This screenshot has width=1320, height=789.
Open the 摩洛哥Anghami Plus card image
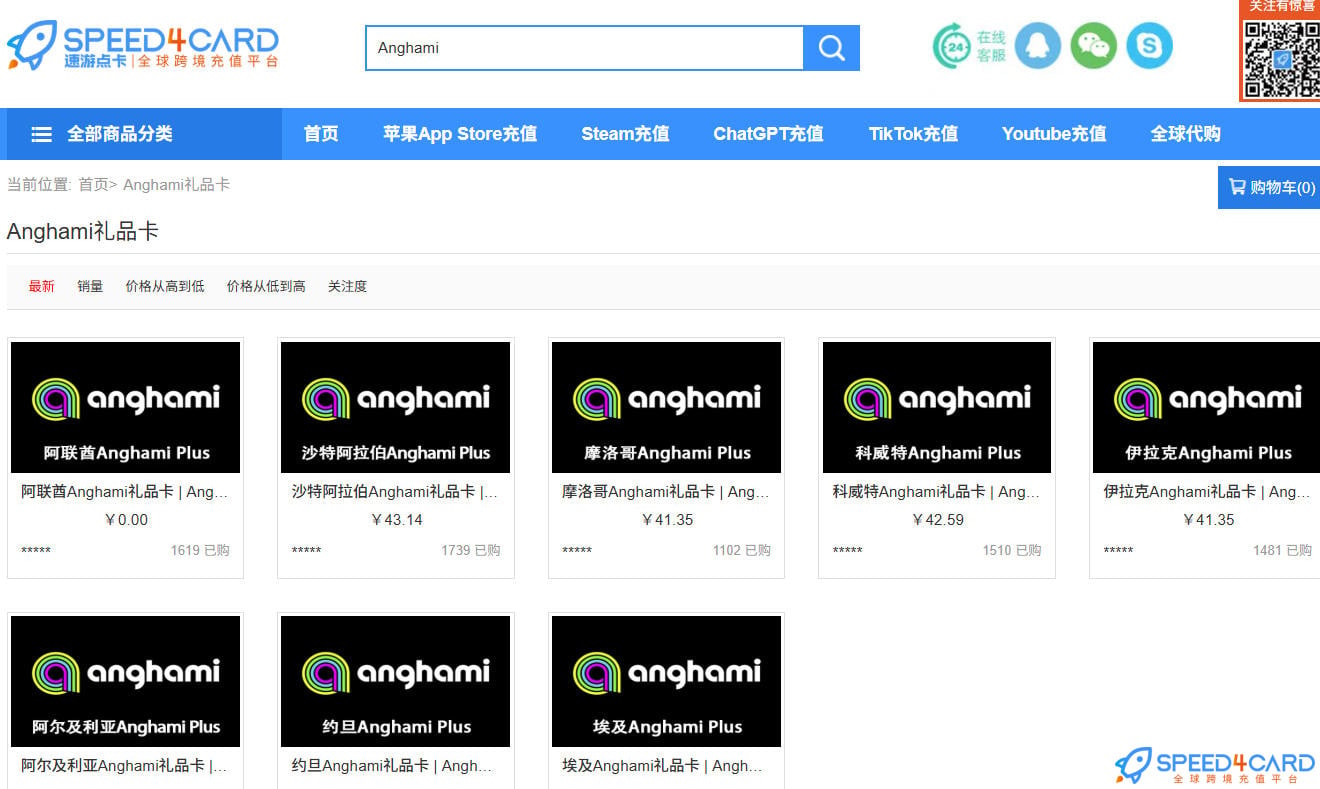pyautogui.click(x=666, y=407)
